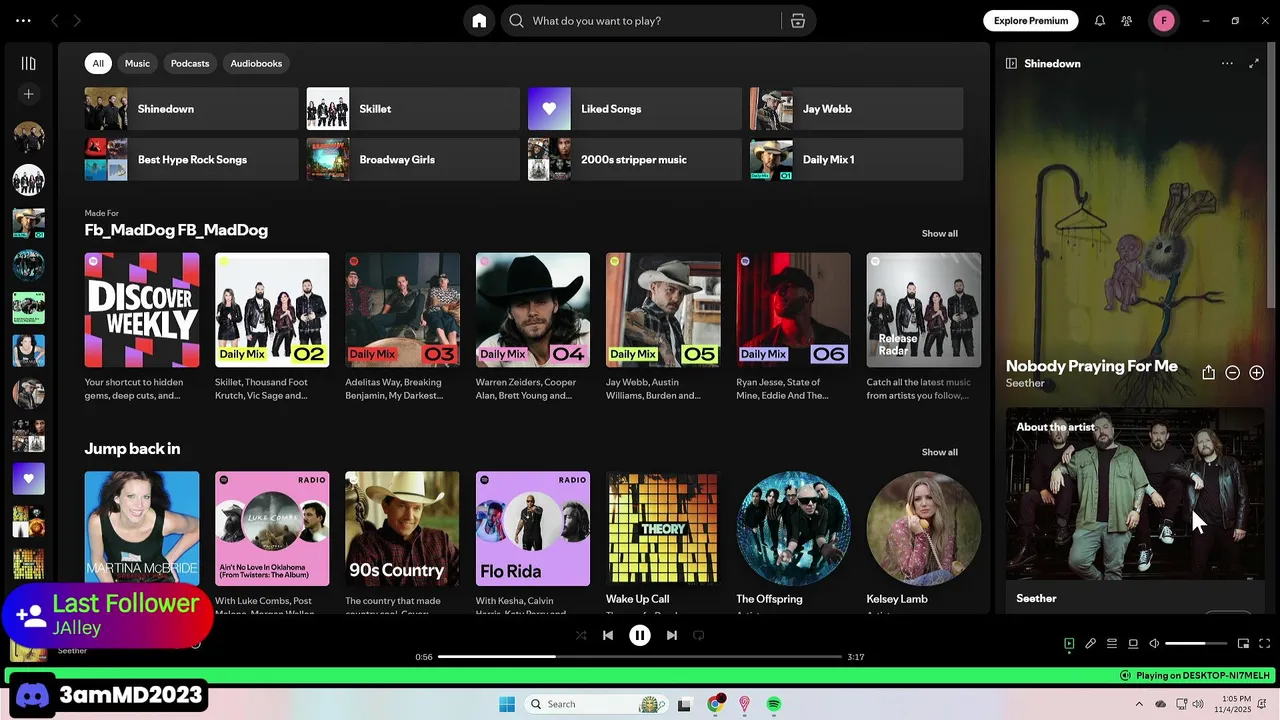Open the three-dot app menu
The image size is (1280, 720).
click(23, 21)
